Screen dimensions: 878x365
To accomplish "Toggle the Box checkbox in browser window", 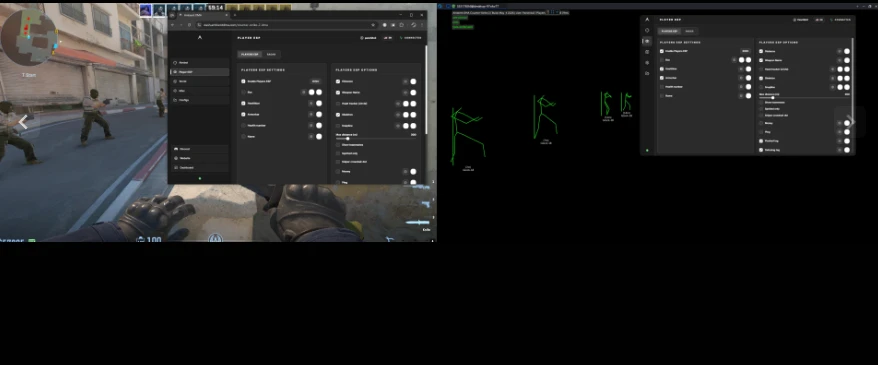I will coord(244,92).
